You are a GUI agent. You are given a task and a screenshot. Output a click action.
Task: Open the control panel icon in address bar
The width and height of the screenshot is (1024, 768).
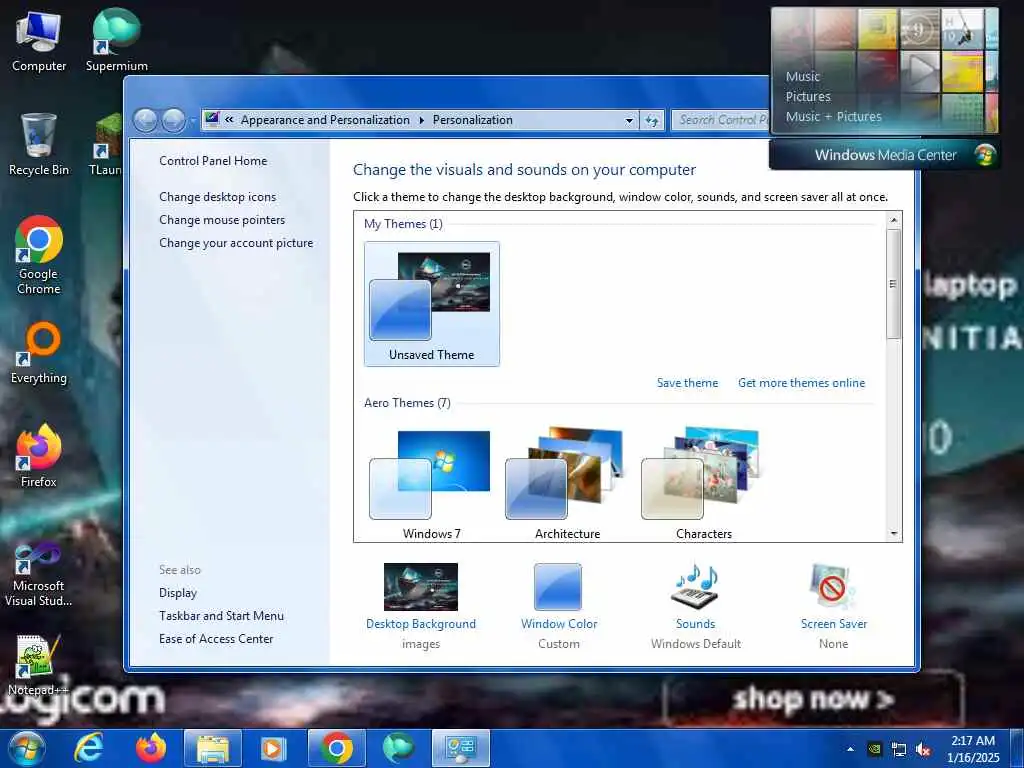tap(212, 119)
